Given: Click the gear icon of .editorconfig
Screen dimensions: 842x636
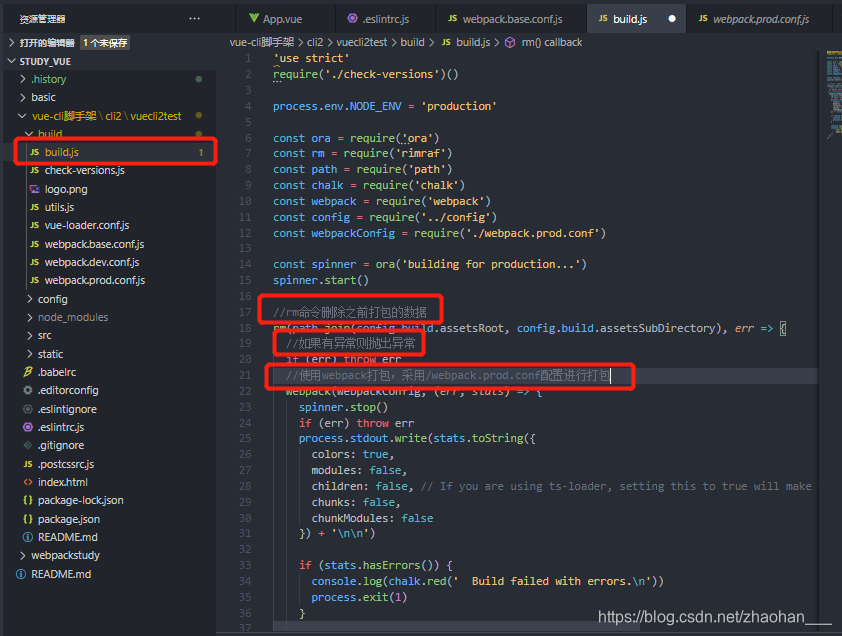Looking at the screenshot, I should 28,391.
